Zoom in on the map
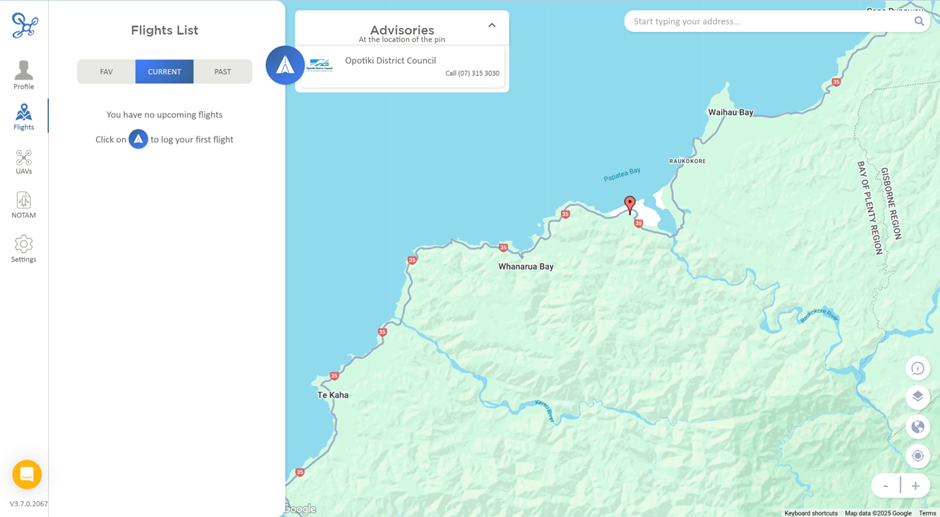Viewport: 940px width, 517px height. [915, 486]
